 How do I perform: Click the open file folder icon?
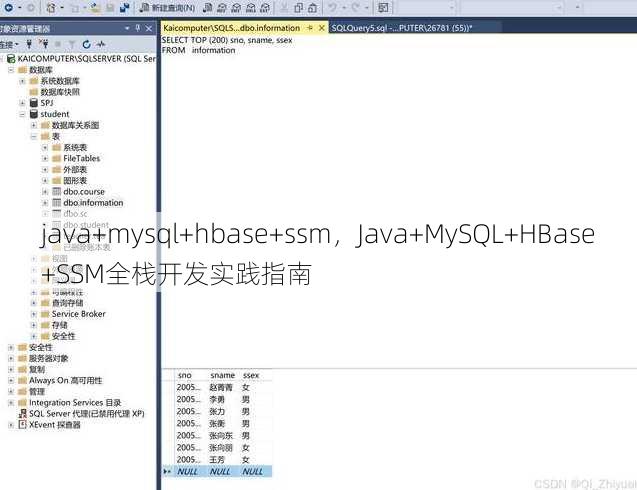point(96,7)
